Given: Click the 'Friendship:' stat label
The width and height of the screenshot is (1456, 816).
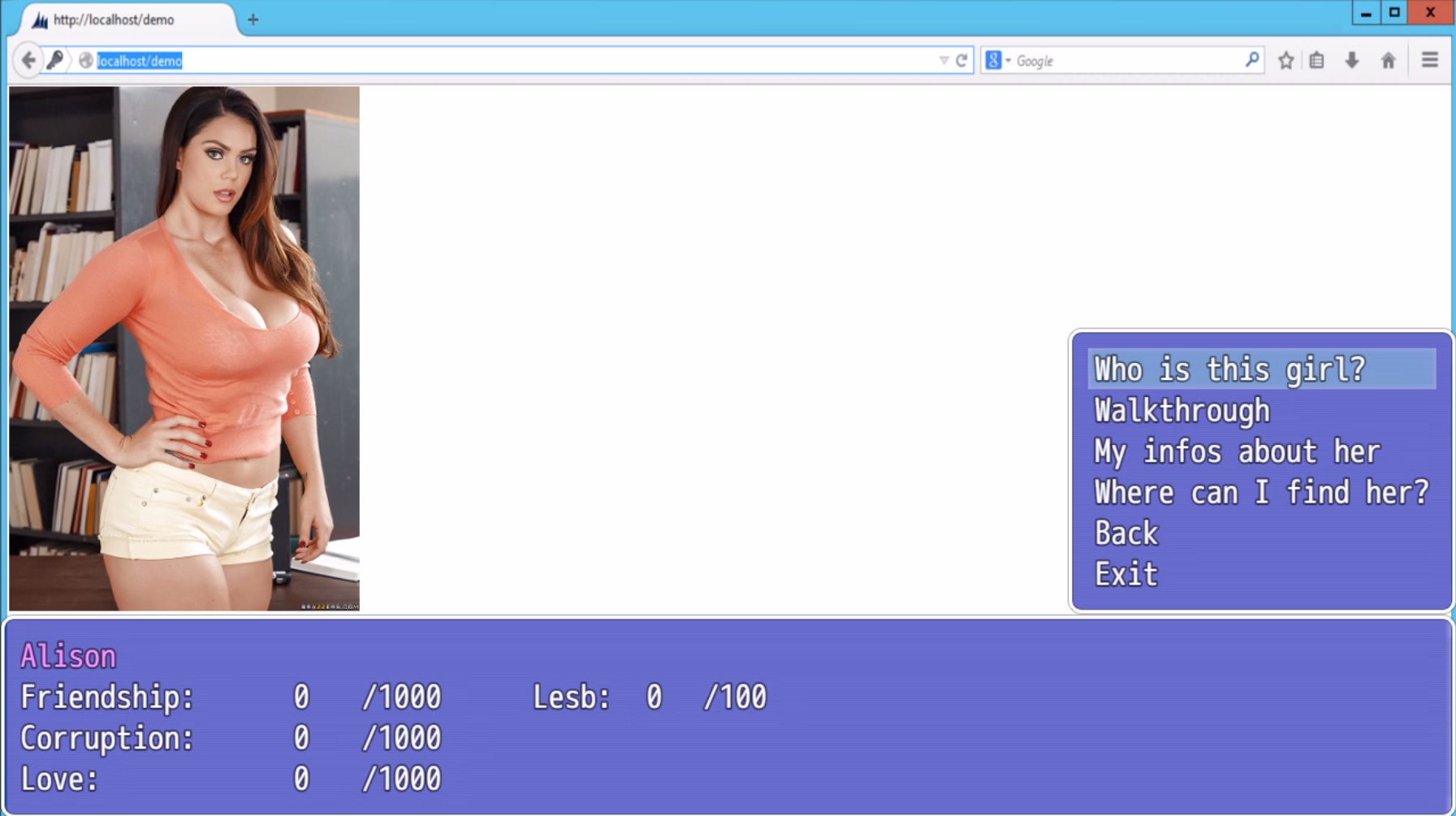Looking at the screenshot, I should click(x=107, y=697).
